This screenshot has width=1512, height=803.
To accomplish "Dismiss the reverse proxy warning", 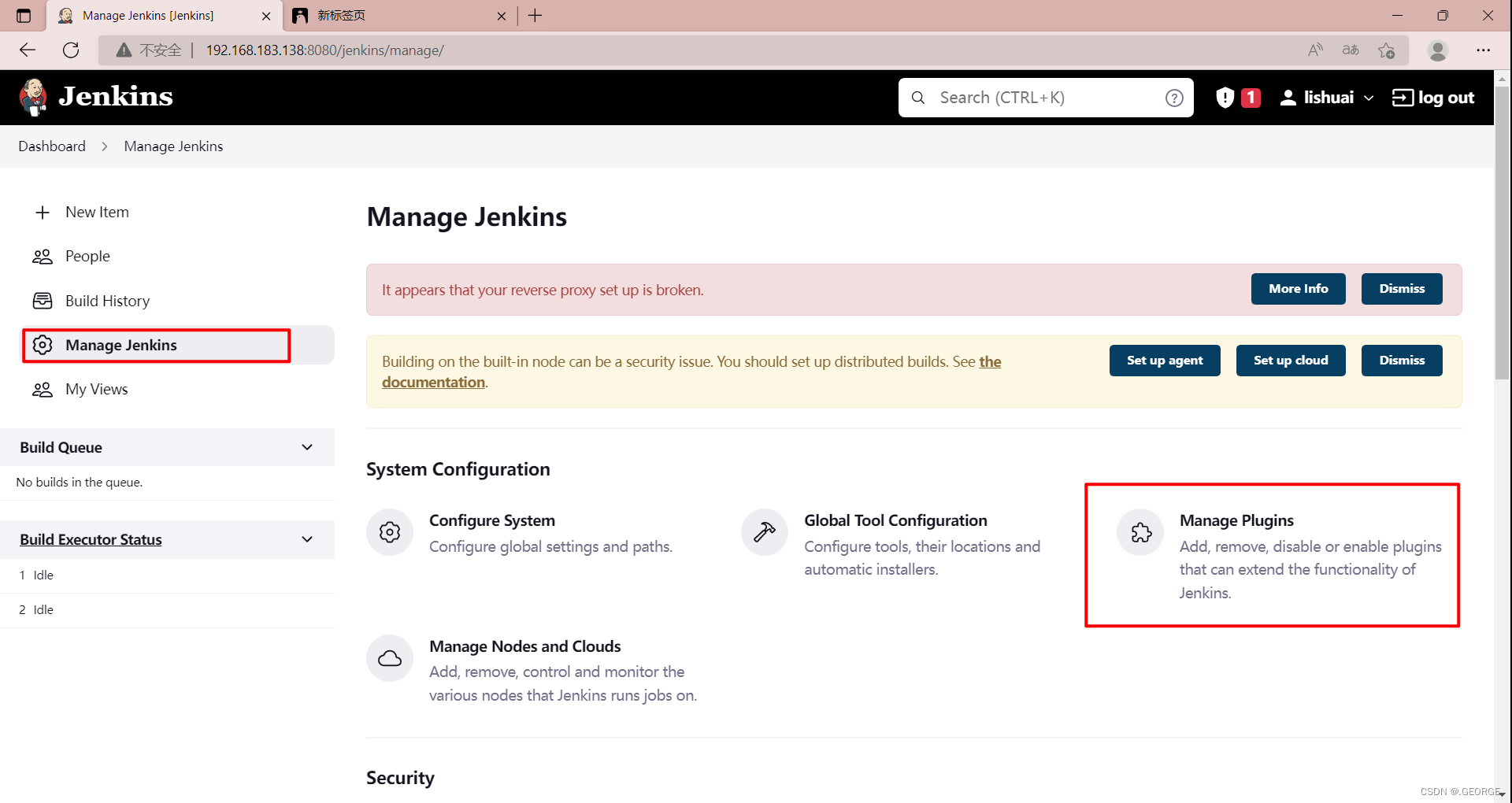I will (1402, 289).
